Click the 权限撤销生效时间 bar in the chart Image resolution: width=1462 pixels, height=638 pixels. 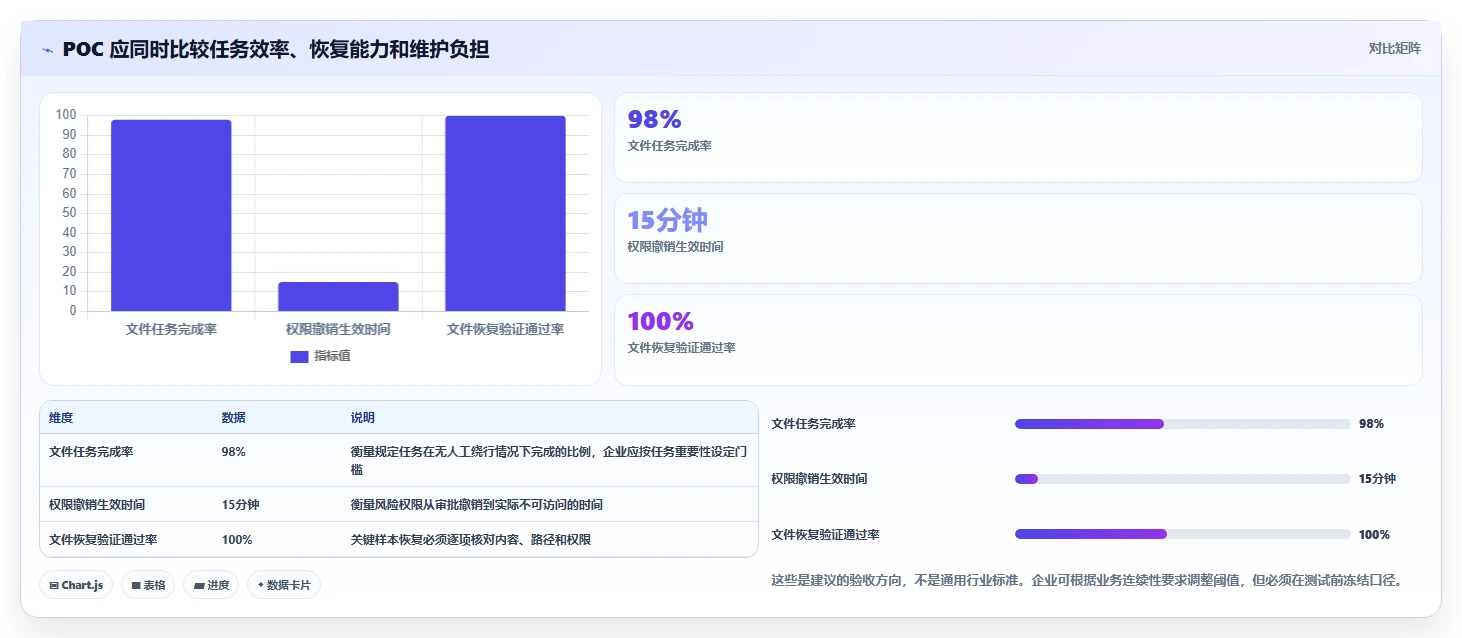(338, 296)
